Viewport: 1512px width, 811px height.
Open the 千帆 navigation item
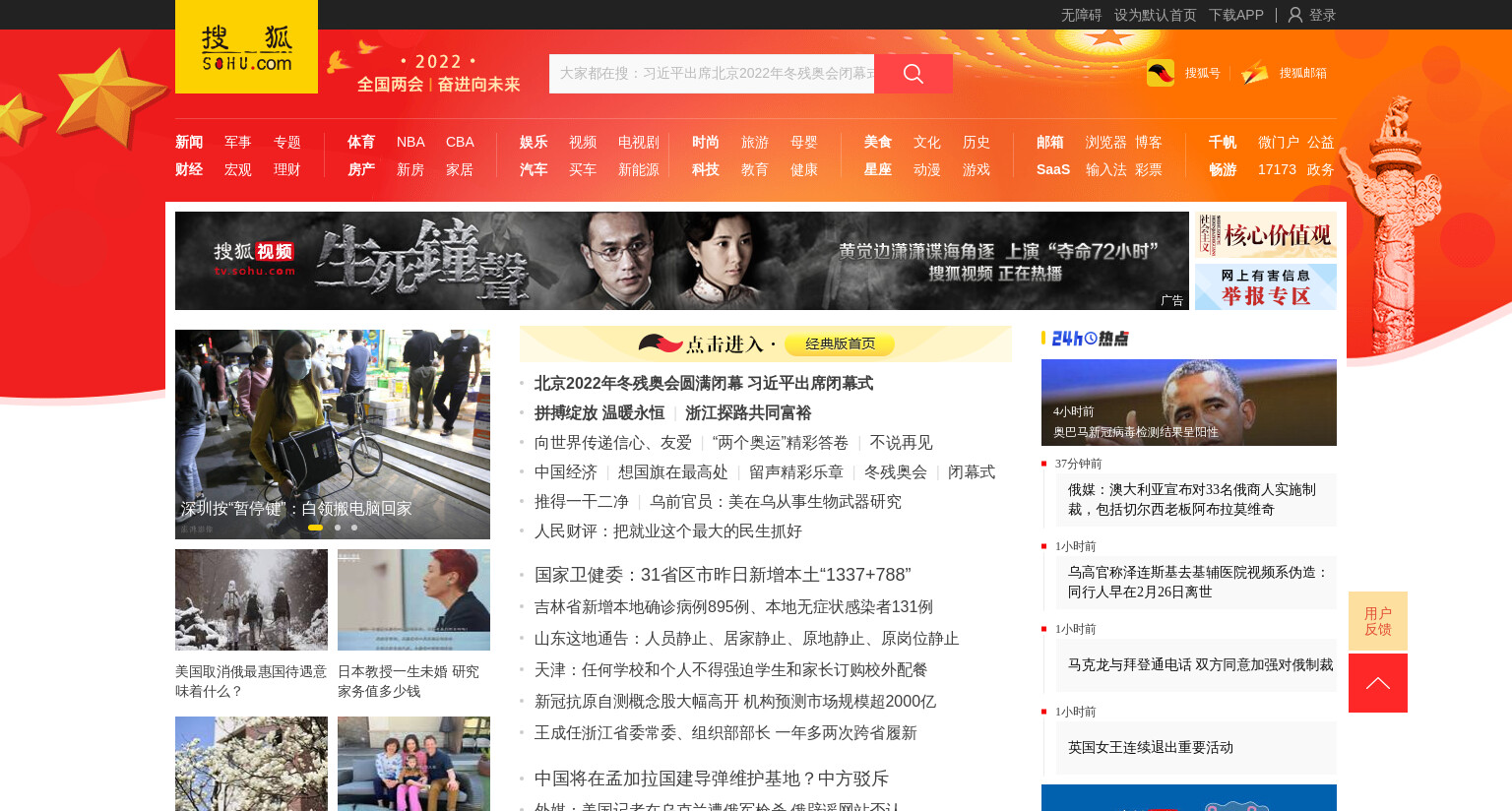(1223, 142)
